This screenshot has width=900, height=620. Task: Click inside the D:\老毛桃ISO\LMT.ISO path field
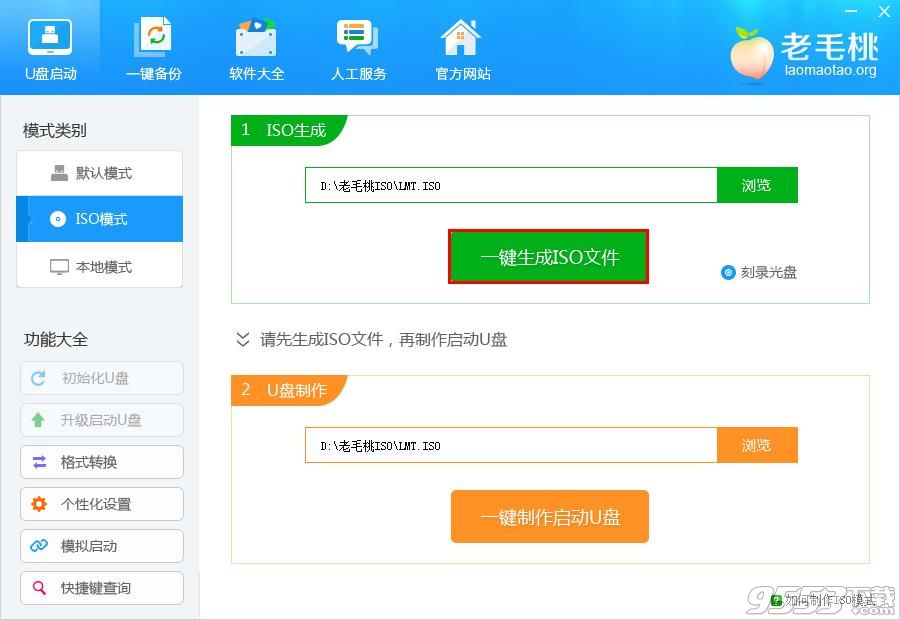click(500, 185)
